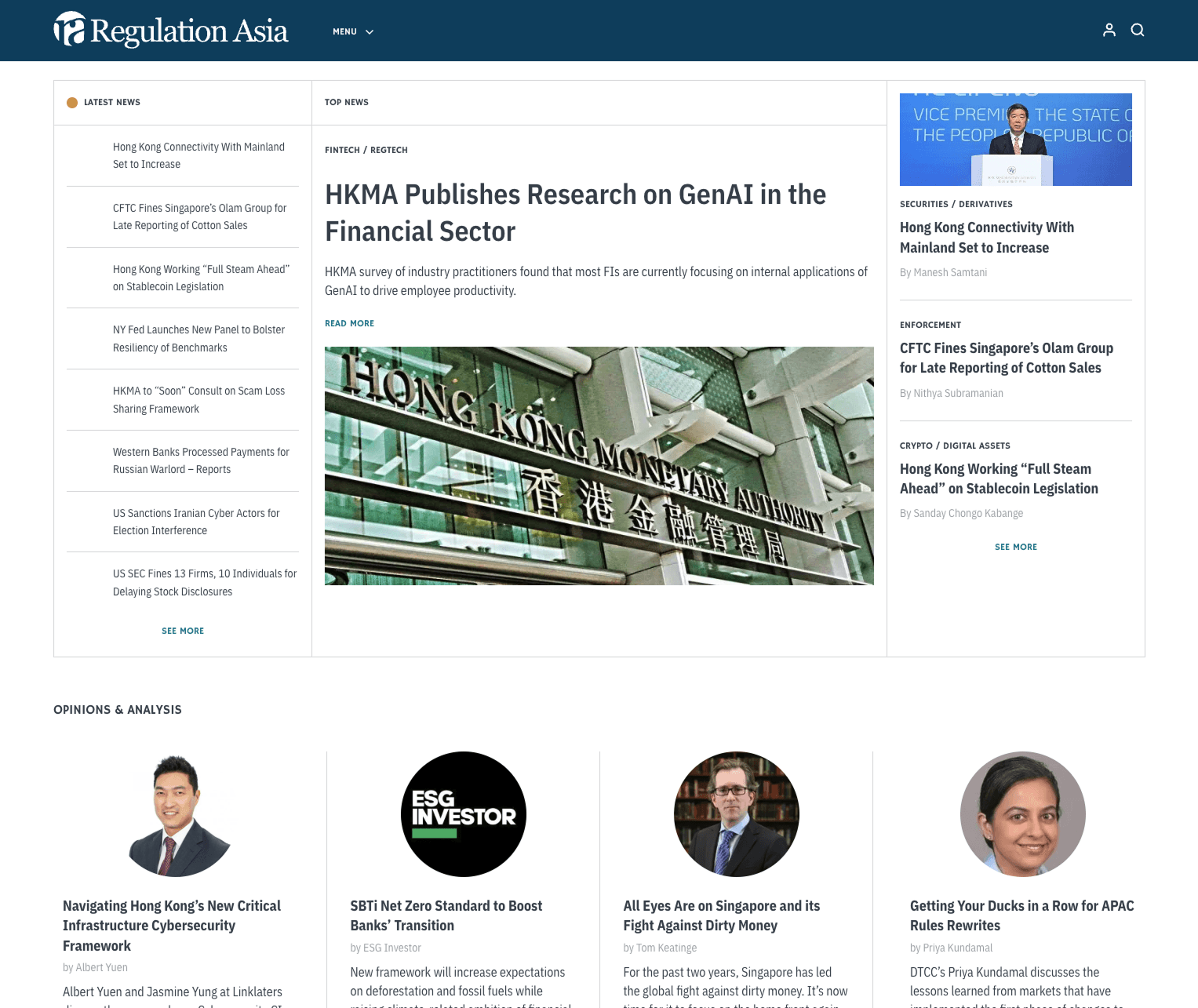Viewport: 1198px width, 1008px height.
Task: Click See More in the right sidebar
Action: 1016,547
